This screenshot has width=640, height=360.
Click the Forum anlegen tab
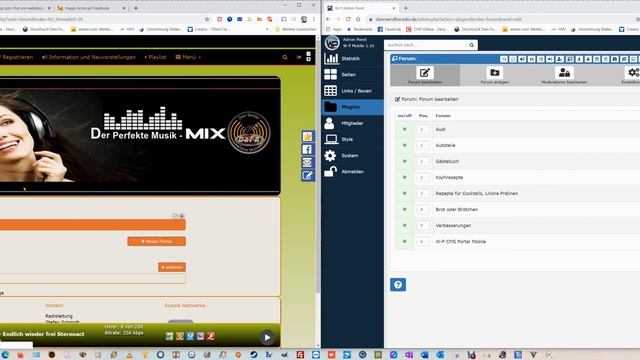point(495,75)
